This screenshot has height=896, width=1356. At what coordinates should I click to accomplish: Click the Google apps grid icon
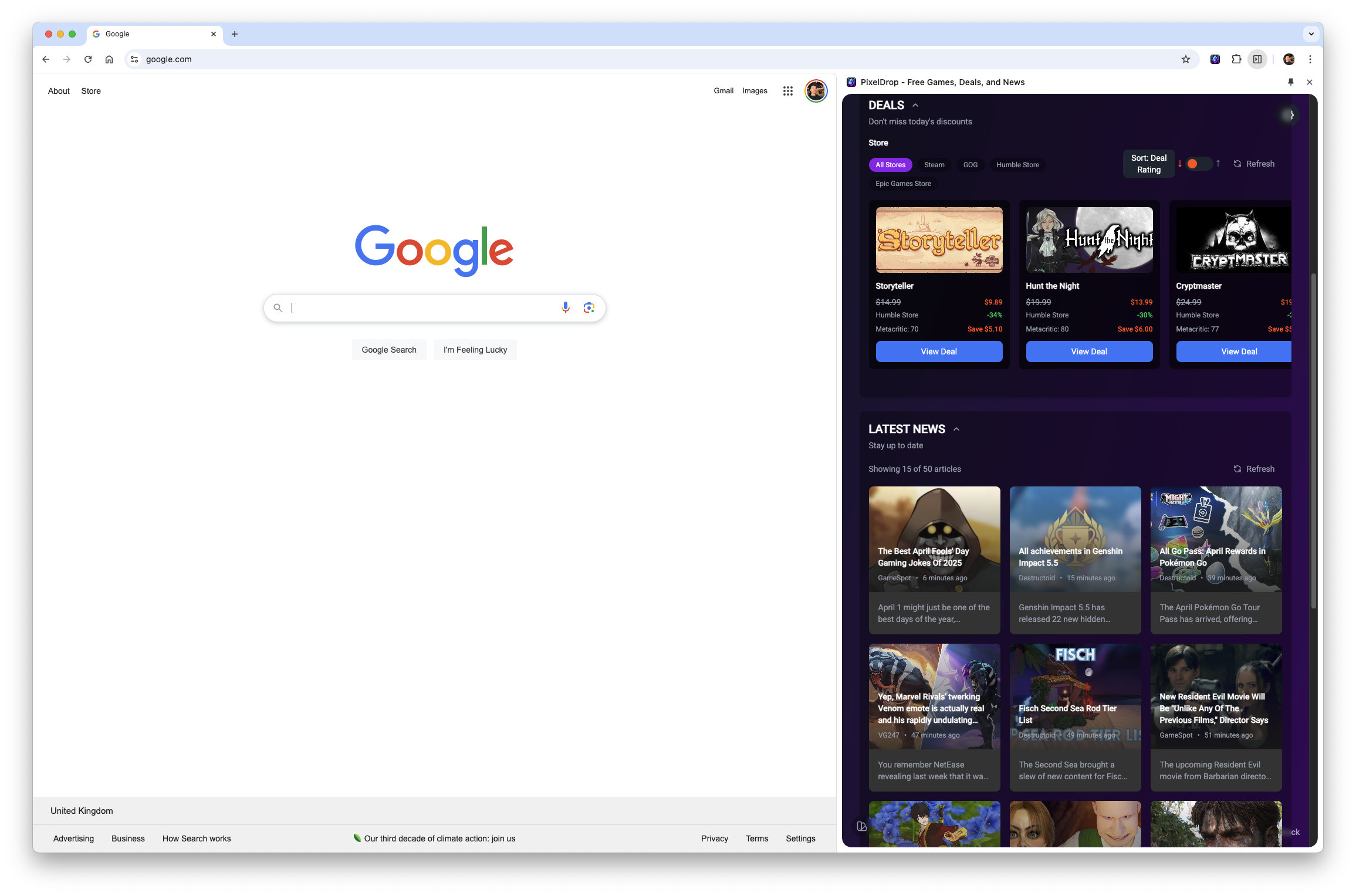[x=787, y=91]
